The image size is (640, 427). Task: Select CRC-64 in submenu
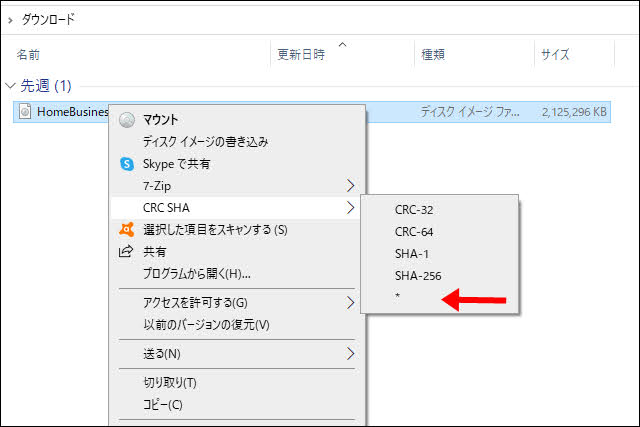[440, 232]
